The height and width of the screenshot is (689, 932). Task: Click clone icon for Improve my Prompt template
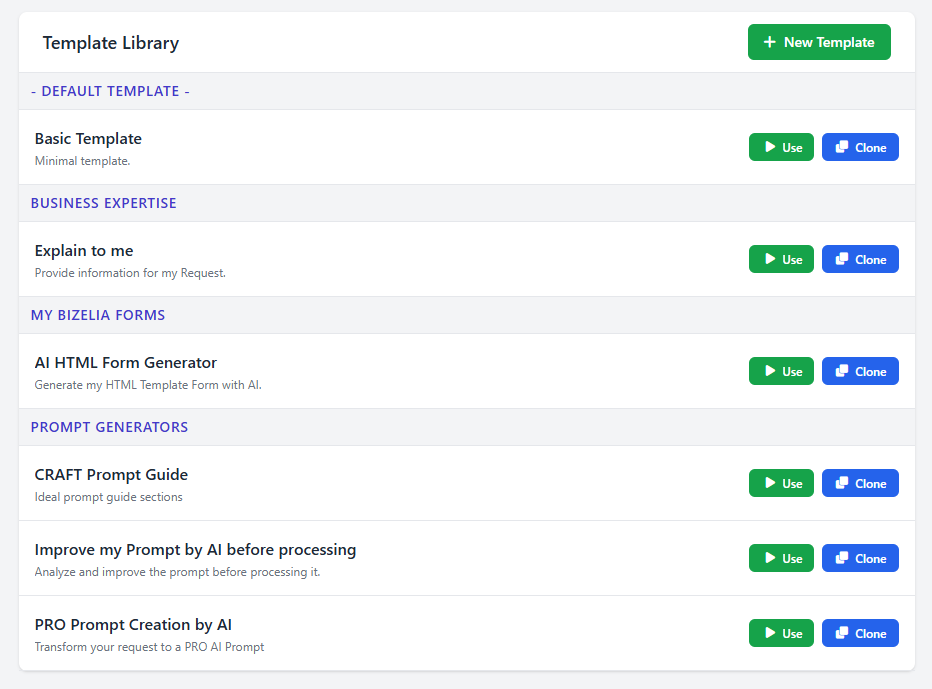(x=842, y=558)
